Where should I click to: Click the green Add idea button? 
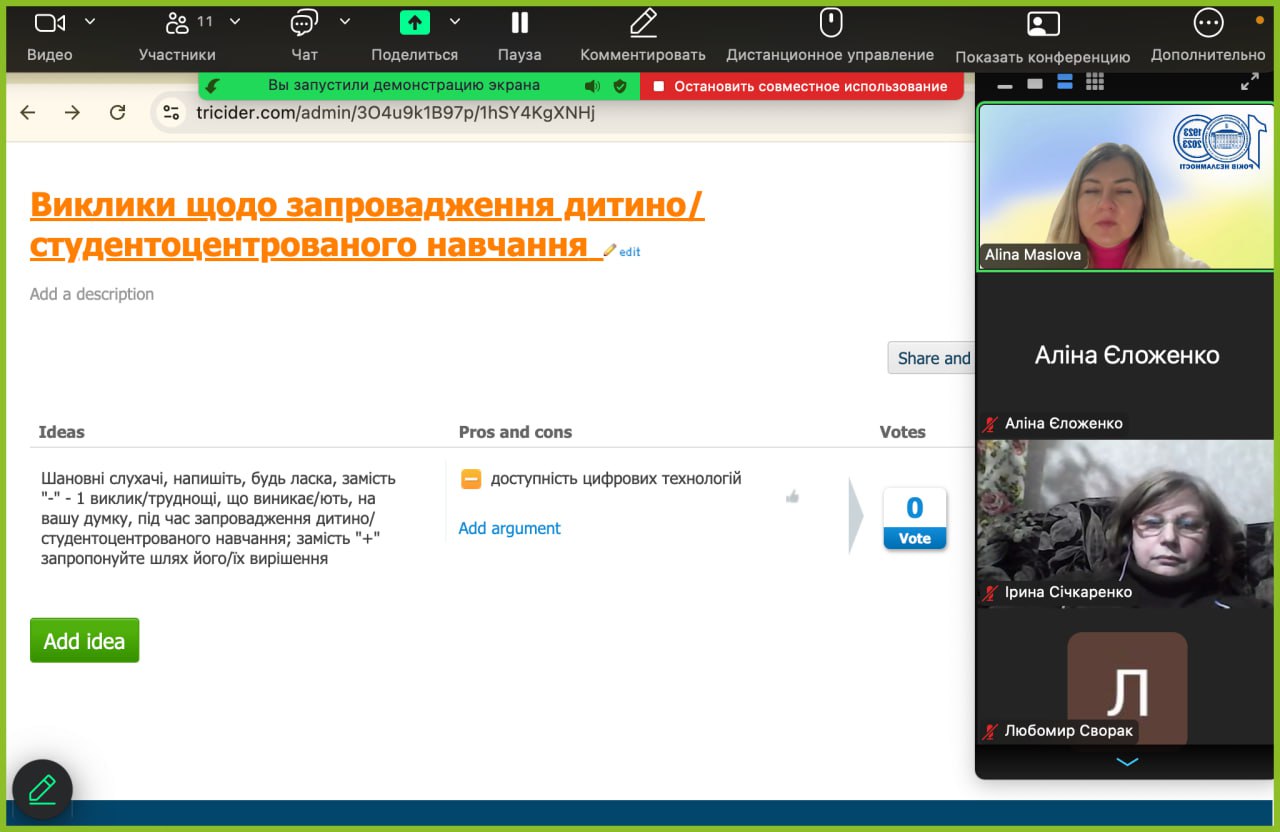84,640
